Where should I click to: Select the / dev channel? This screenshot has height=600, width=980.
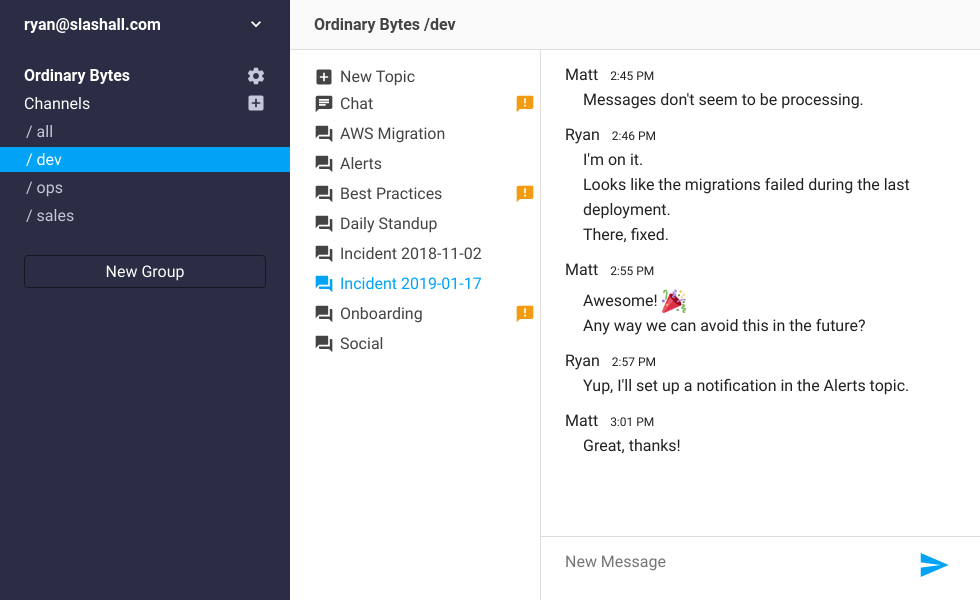click(x=145, y=159)
